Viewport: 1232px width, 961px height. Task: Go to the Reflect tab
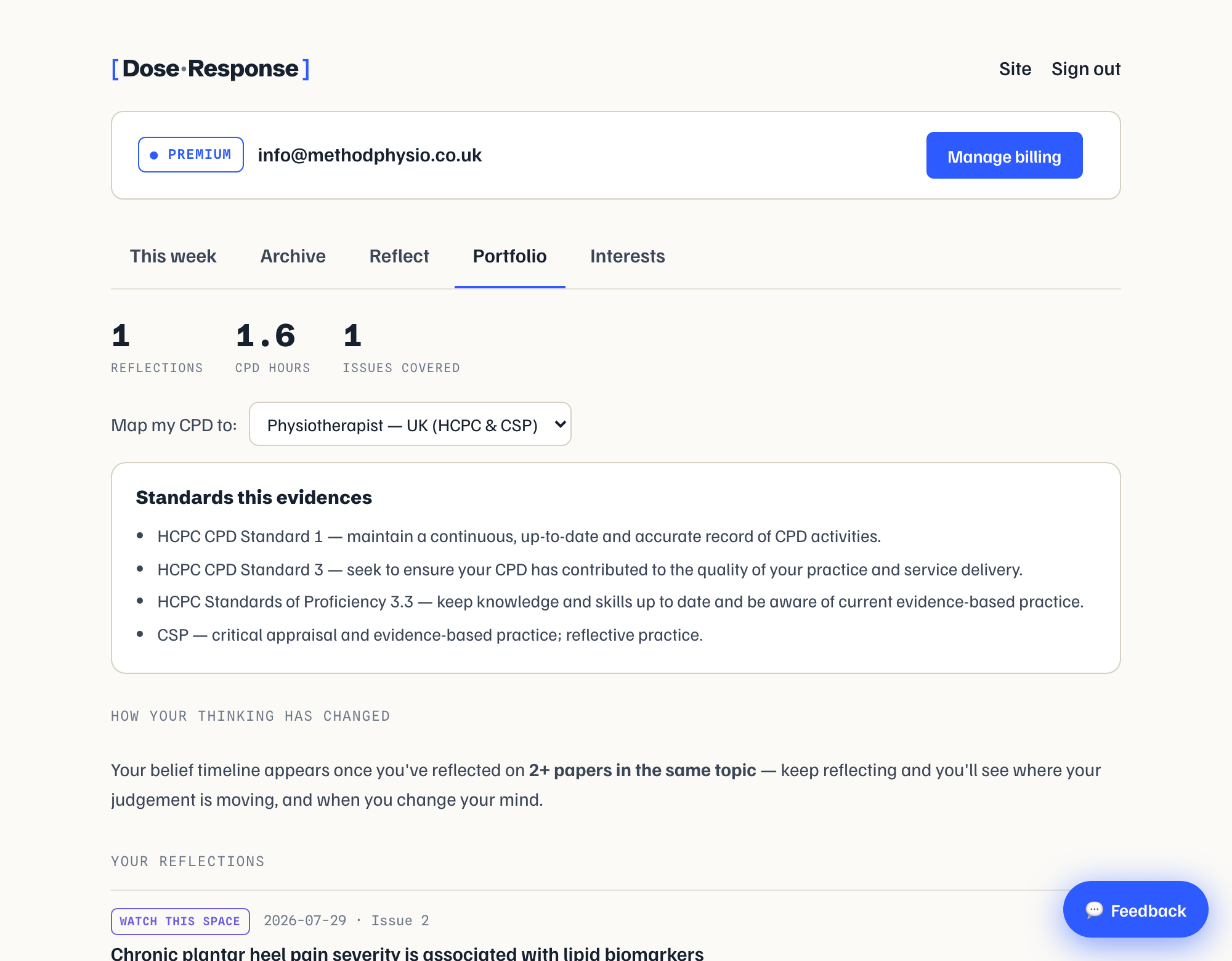pos(399,256)
